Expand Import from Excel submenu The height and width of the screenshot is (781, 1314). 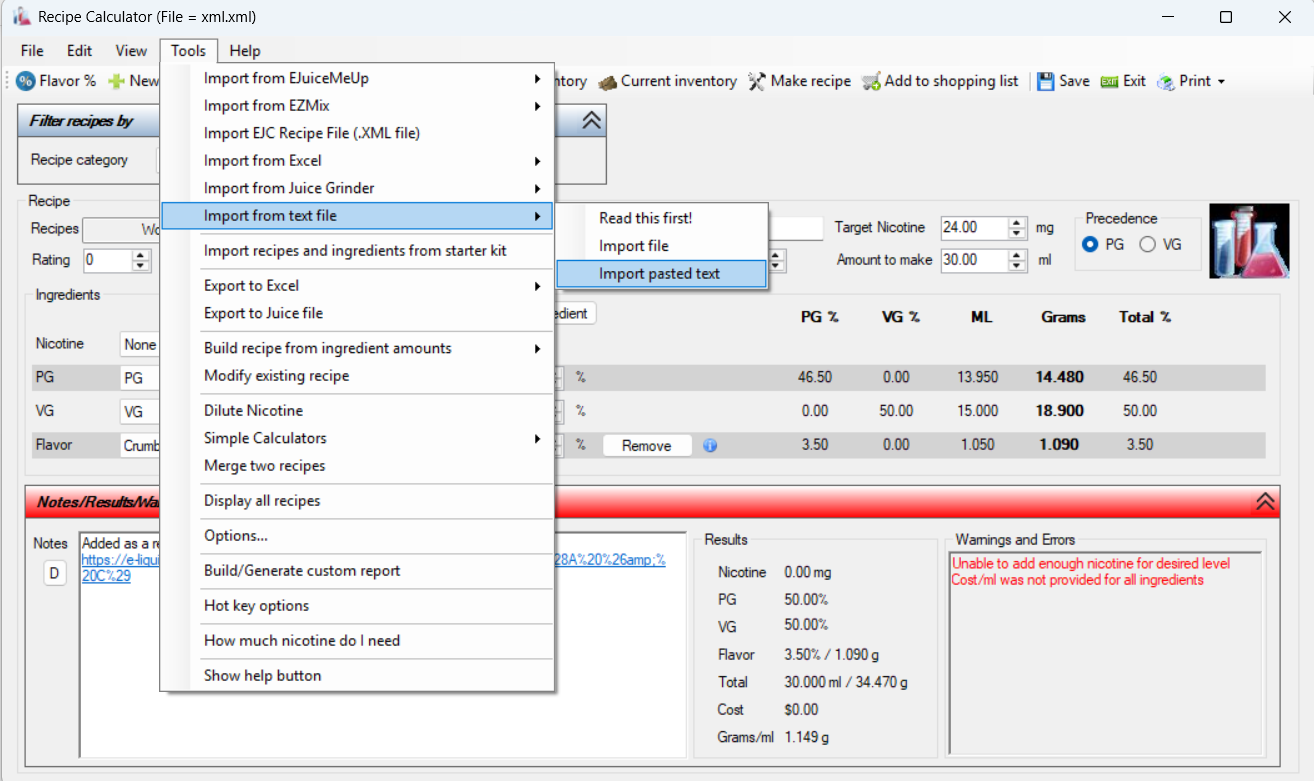357,161
